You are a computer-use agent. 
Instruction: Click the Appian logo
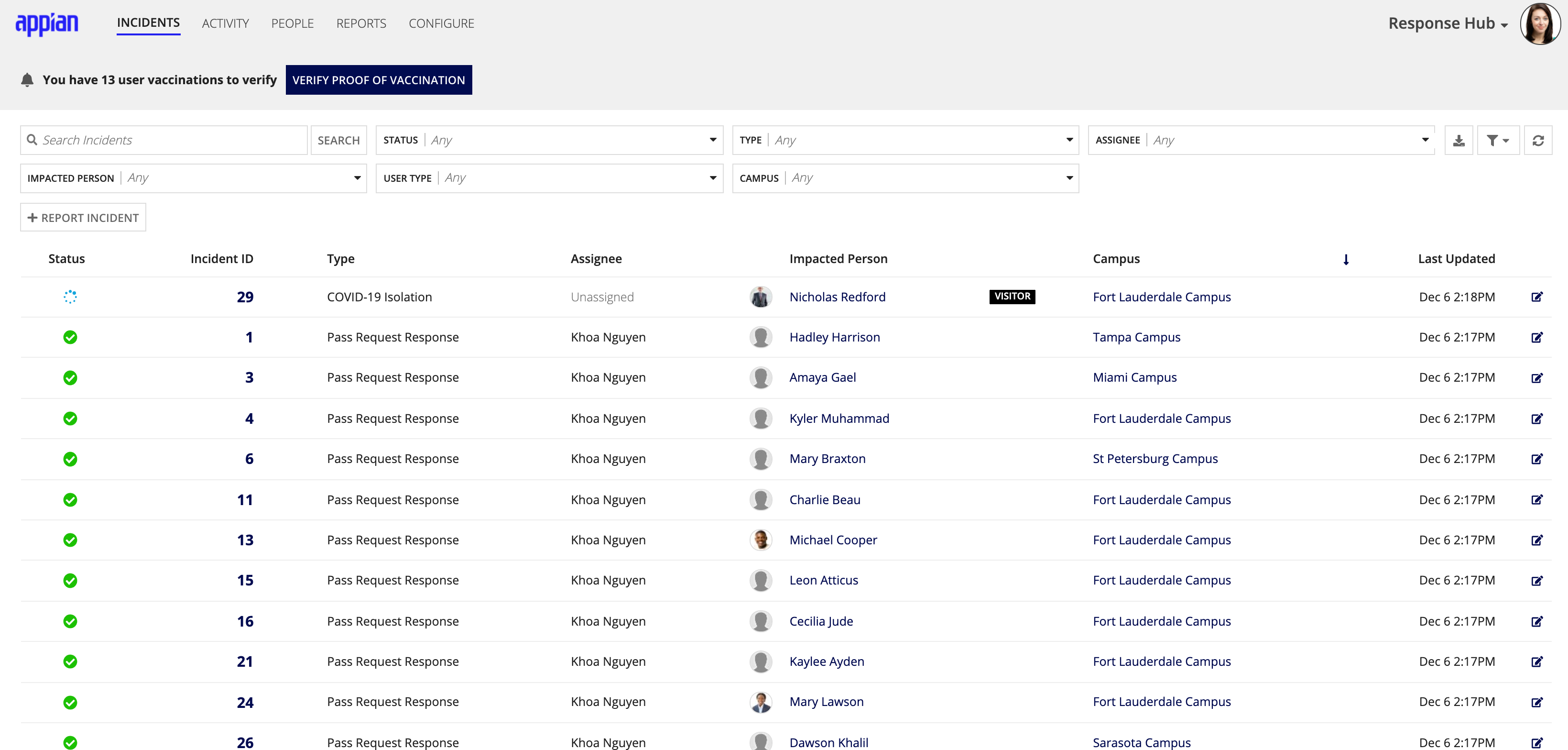(47, 24)
